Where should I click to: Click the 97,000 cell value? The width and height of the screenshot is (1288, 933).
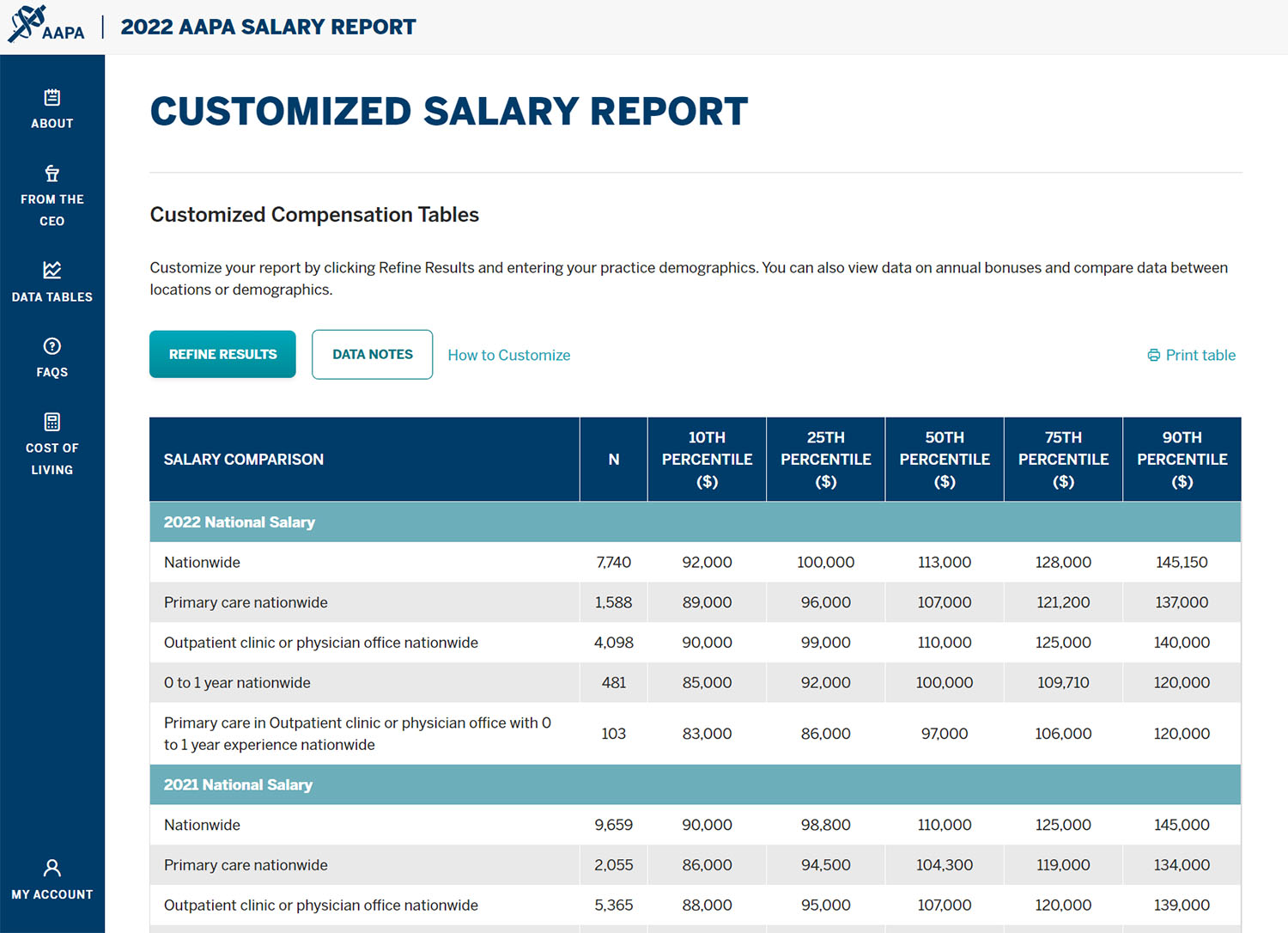tap(945, 734)
